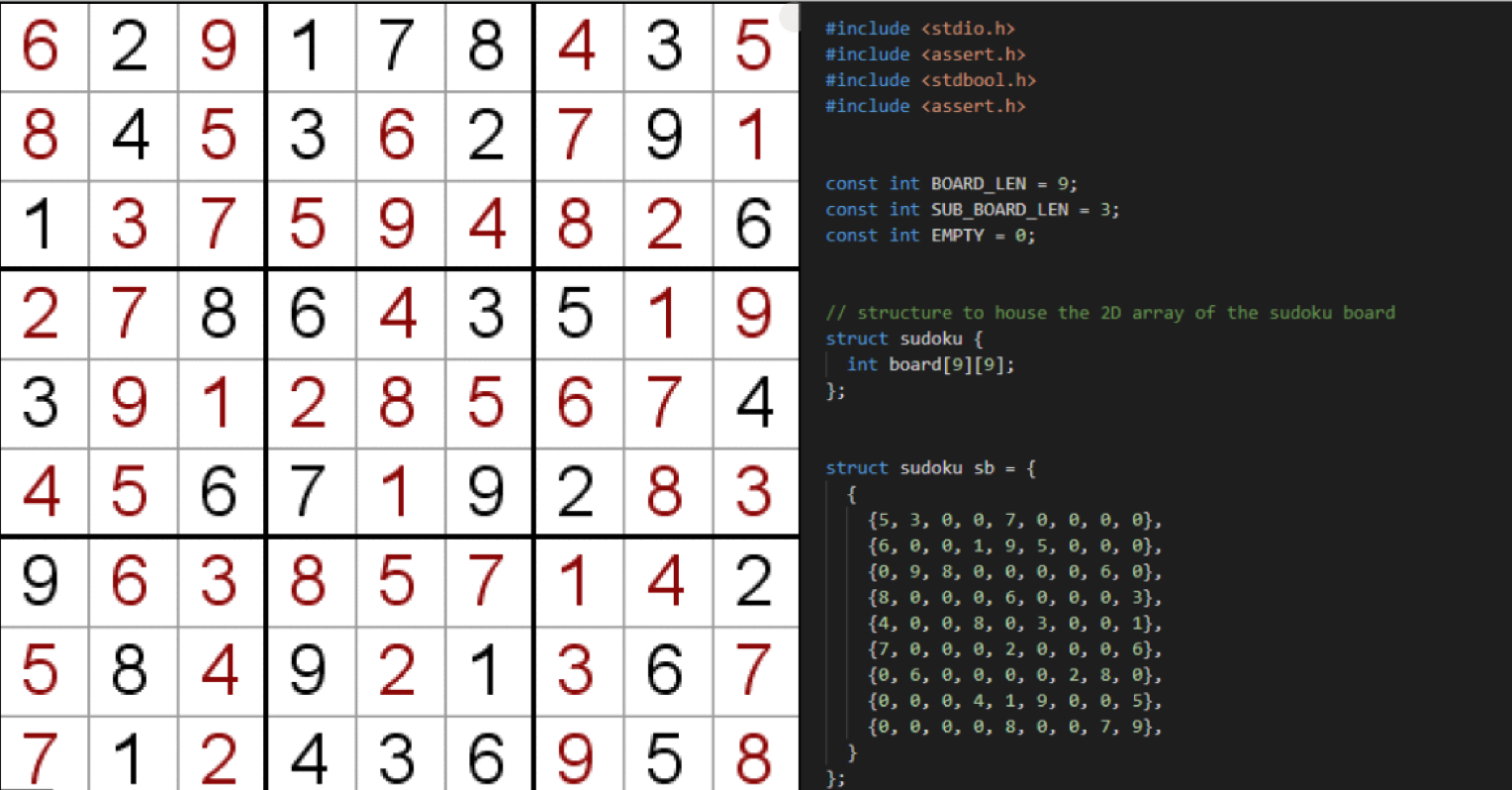Click the gray circle at the grid's top-right corner
This screenshot has width=1512, height=790.
coord(791,17)
